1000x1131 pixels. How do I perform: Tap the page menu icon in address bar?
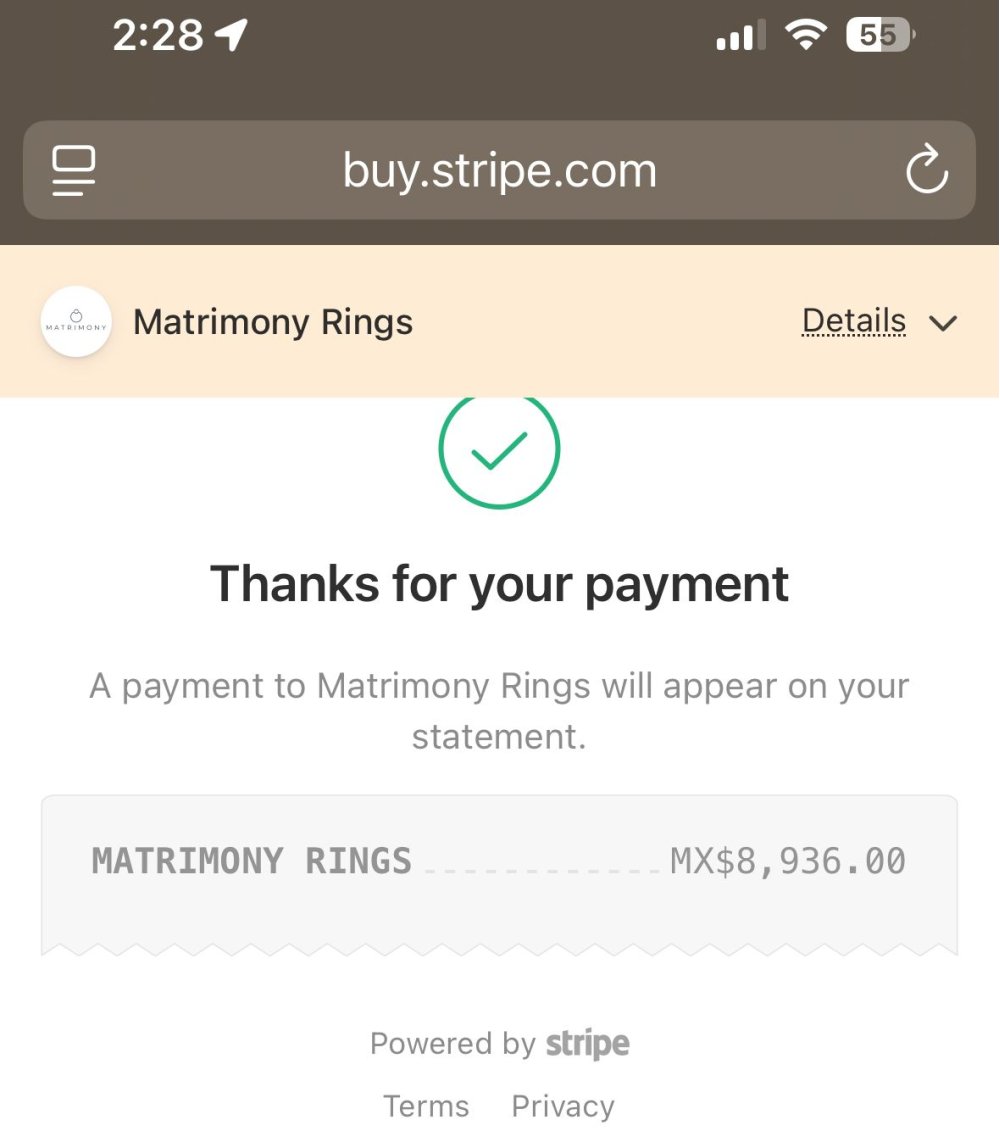point(74,171)
